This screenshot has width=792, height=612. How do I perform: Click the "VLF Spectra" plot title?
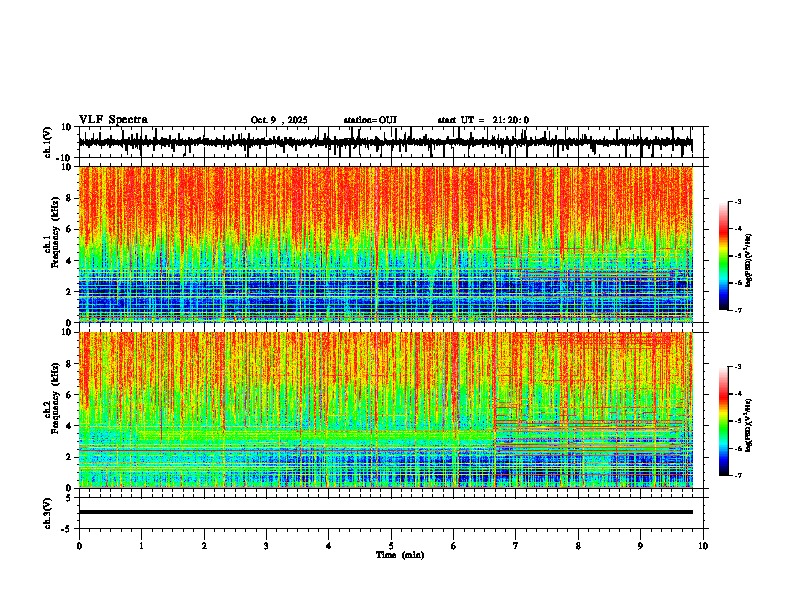113,120
